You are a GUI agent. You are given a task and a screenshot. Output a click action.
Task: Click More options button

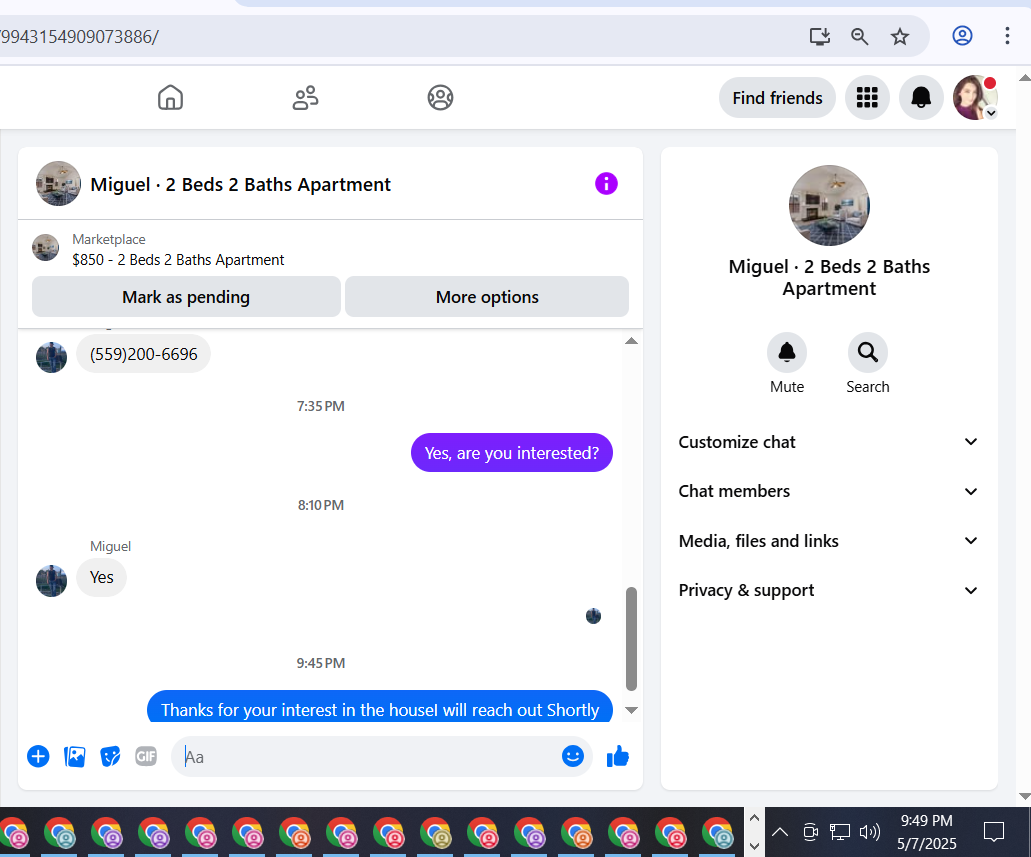click(x=487, y=297)
